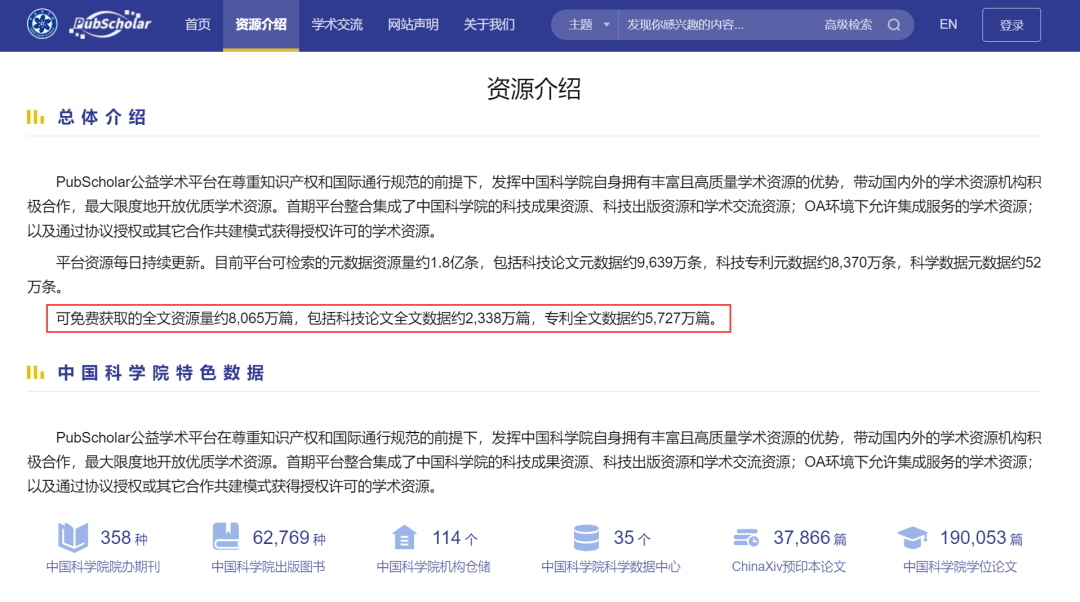Click the 资源介绍 page title
This screenshot has width=1080, height=602.
[534, 89]
